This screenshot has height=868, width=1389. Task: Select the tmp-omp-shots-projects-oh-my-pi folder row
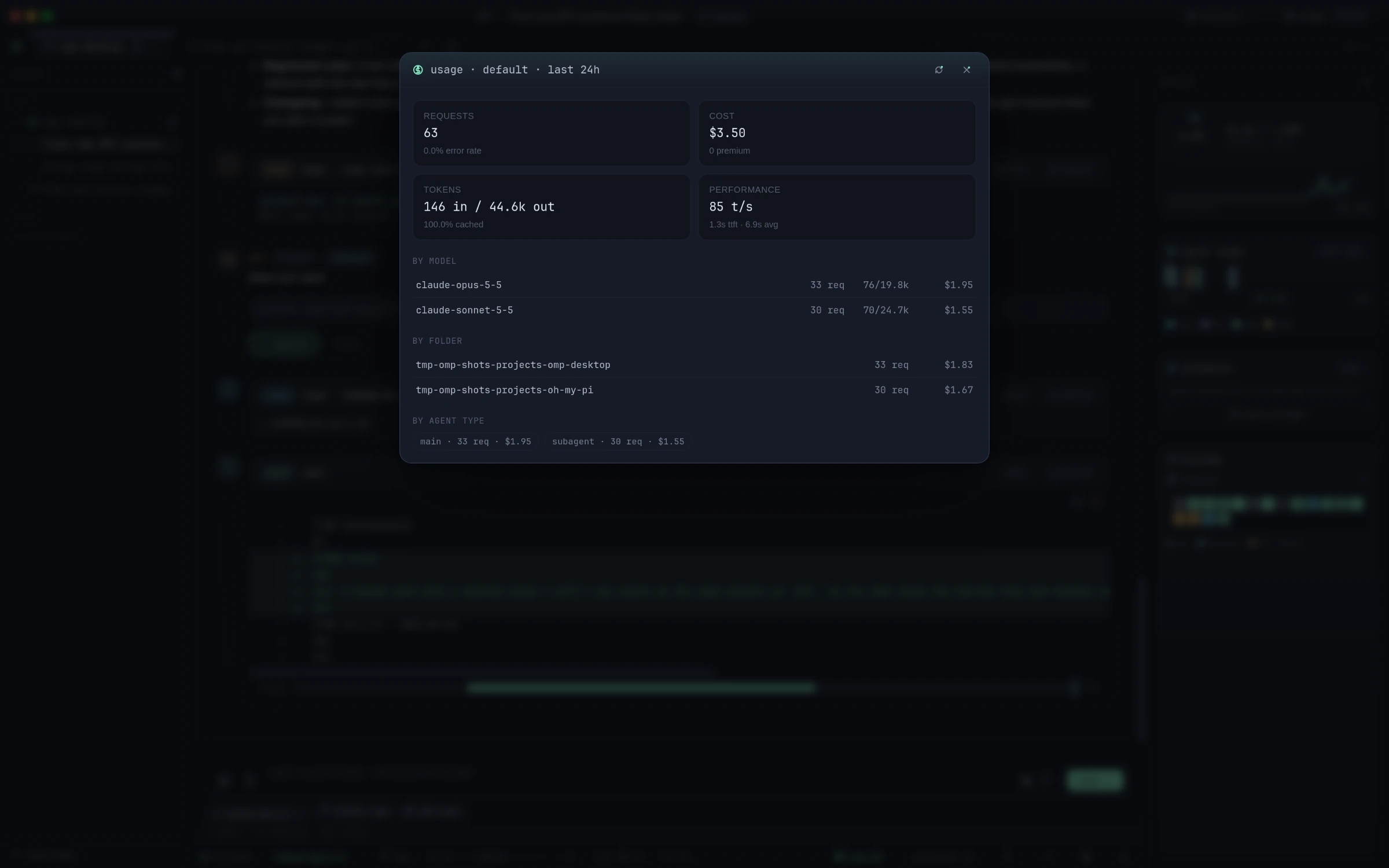tap(694, 390)
